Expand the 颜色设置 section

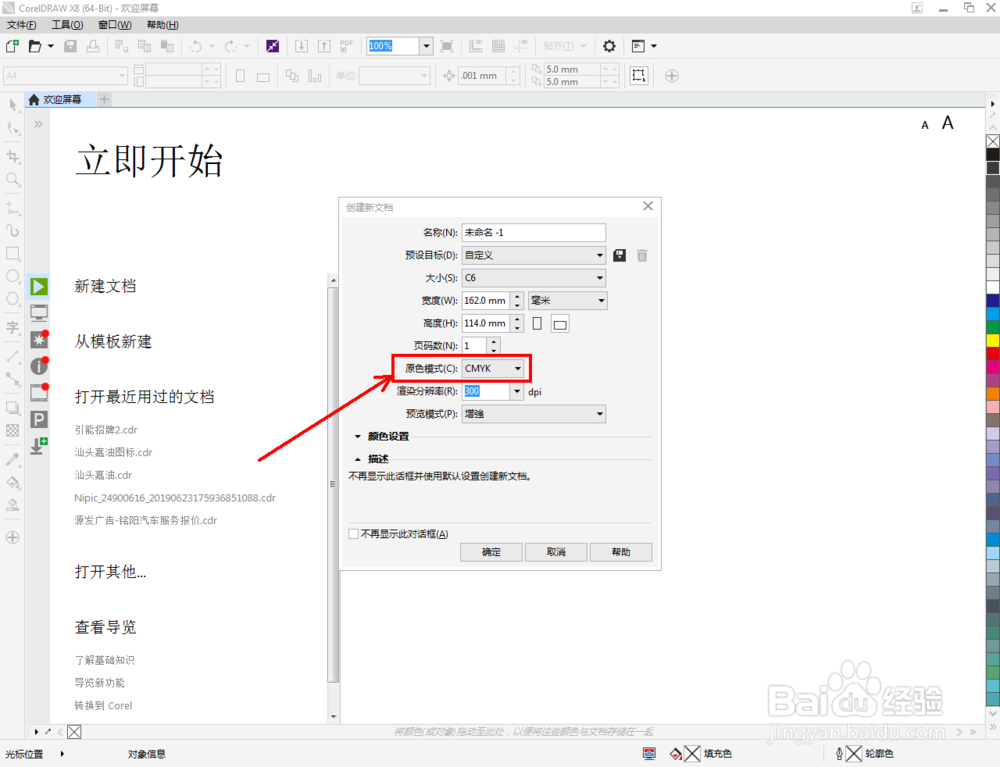coord(358,437)
